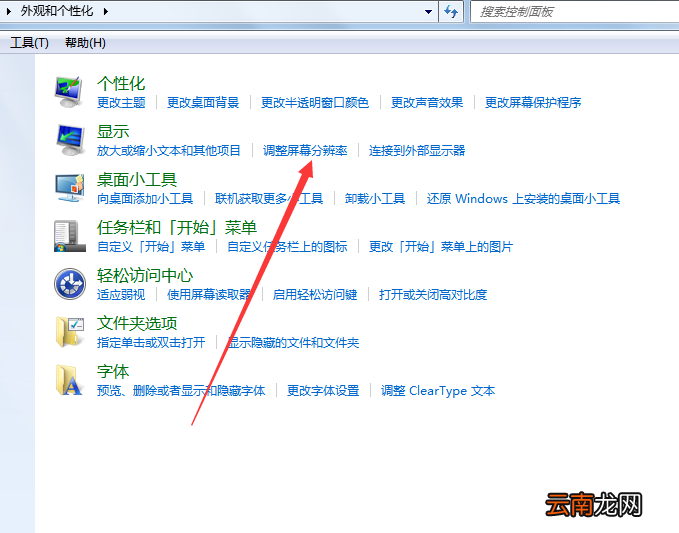
Task: Open the 显示 heading link
Action: pyautogui.click(x=113, y=132)
